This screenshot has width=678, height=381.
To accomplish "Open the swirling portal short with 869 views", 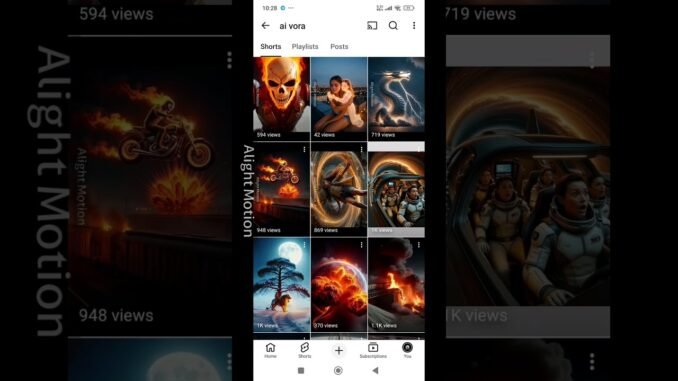I will click(339, 189).
